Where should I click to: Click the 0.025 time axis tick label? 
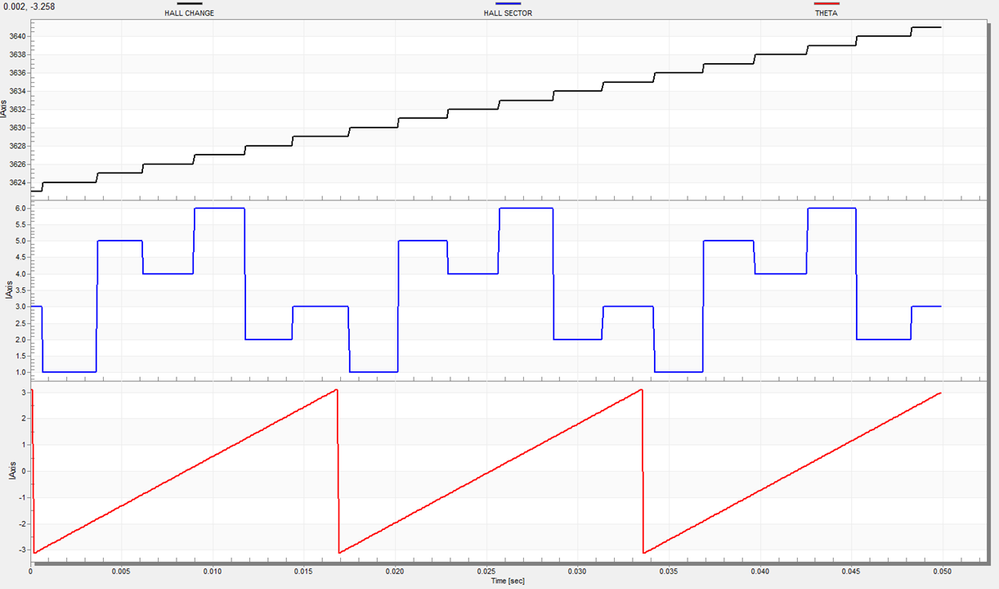(x=485, y=572)
